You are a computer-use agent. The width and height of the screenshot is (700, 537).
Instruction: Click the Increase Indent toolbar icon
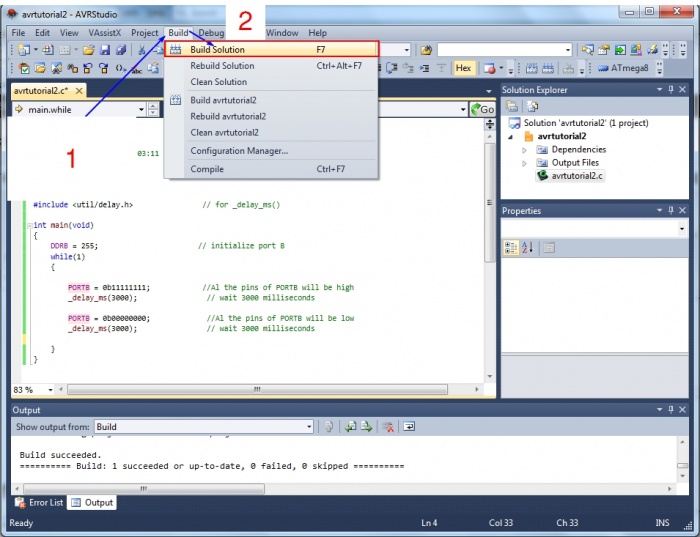point(425,68)
